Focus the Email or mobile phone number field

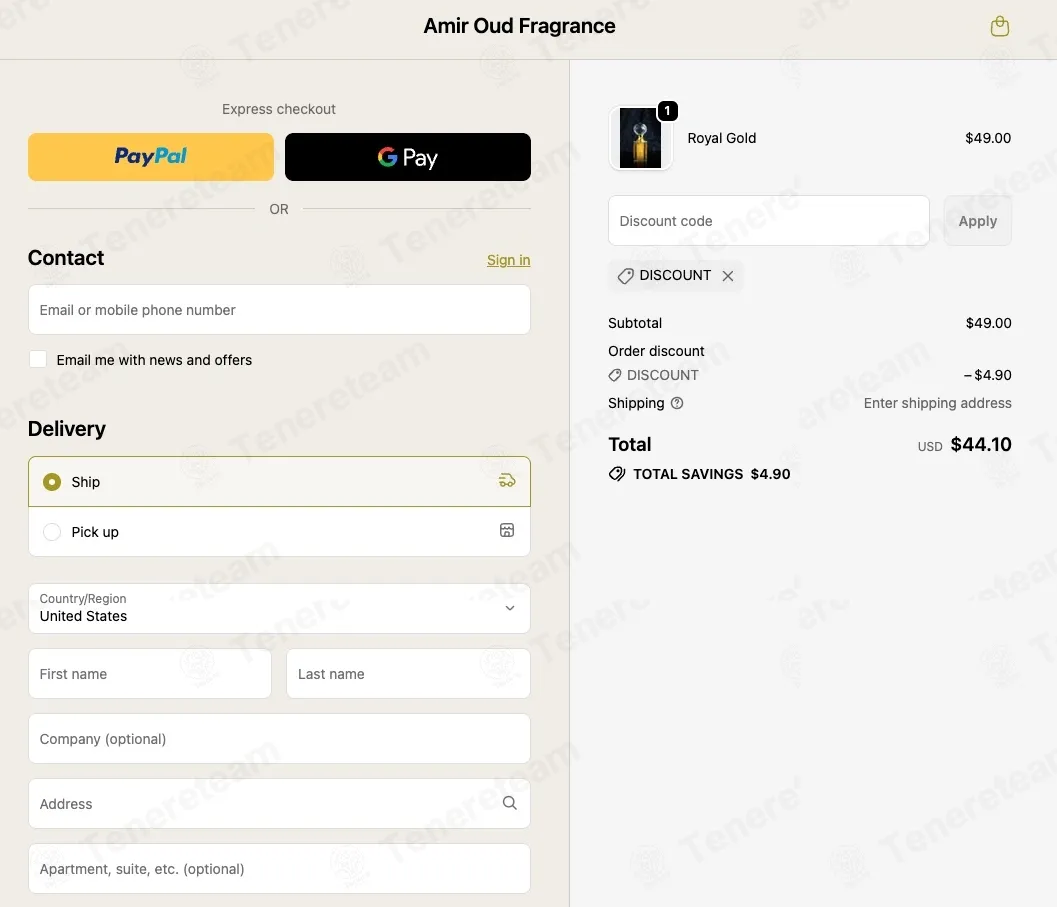[279, 310]
